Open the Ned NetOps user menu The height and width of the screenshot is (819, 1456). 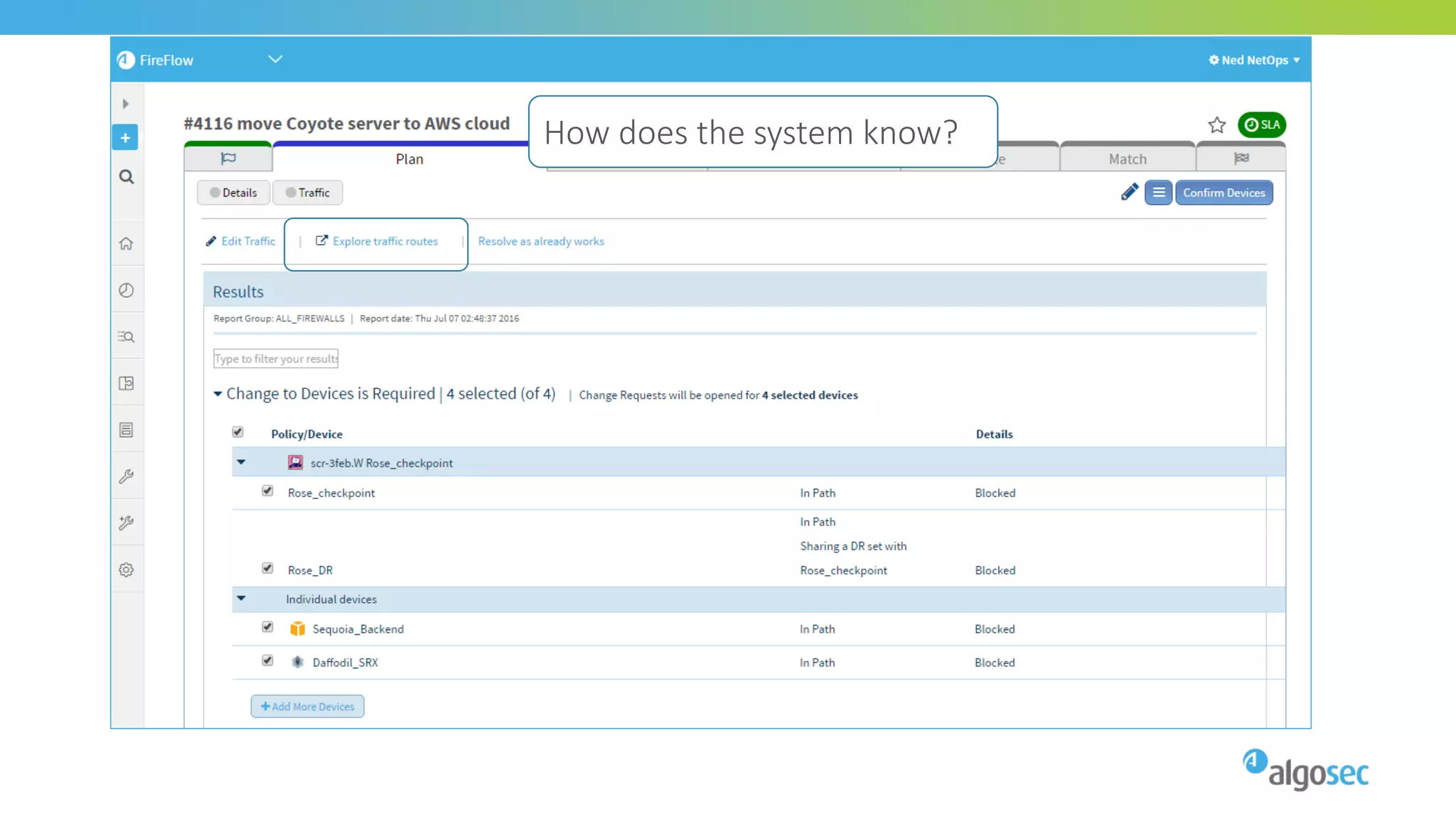pyautogui.click(x=1255, y=60)
